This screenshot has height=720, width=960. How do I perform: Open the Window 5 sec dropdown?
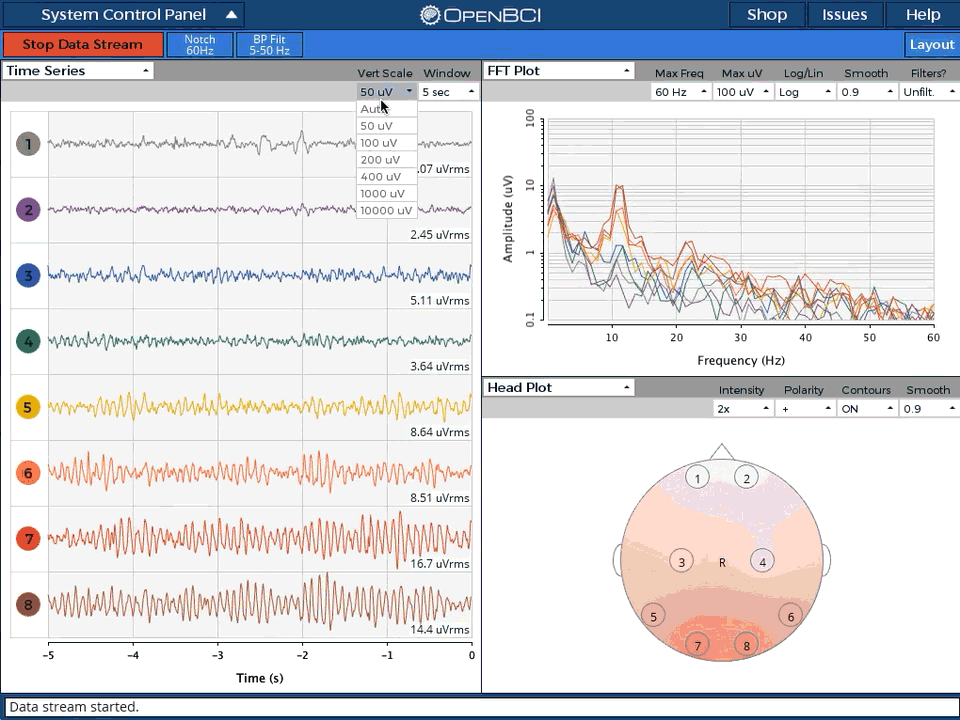coord(448,92)
